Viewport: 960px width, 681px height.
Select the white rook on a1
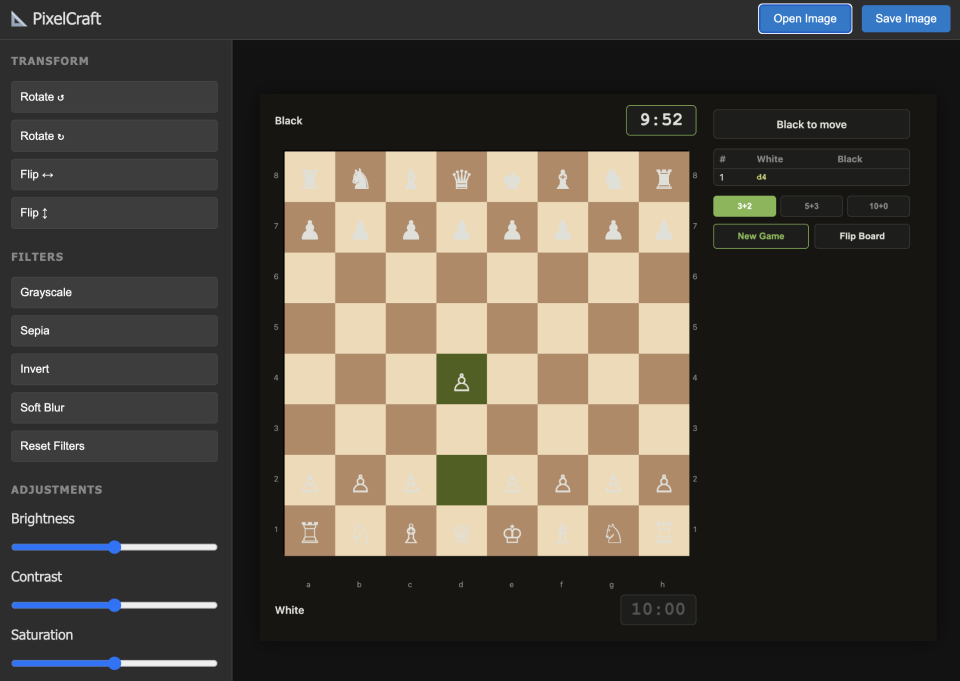click(310, 532)
